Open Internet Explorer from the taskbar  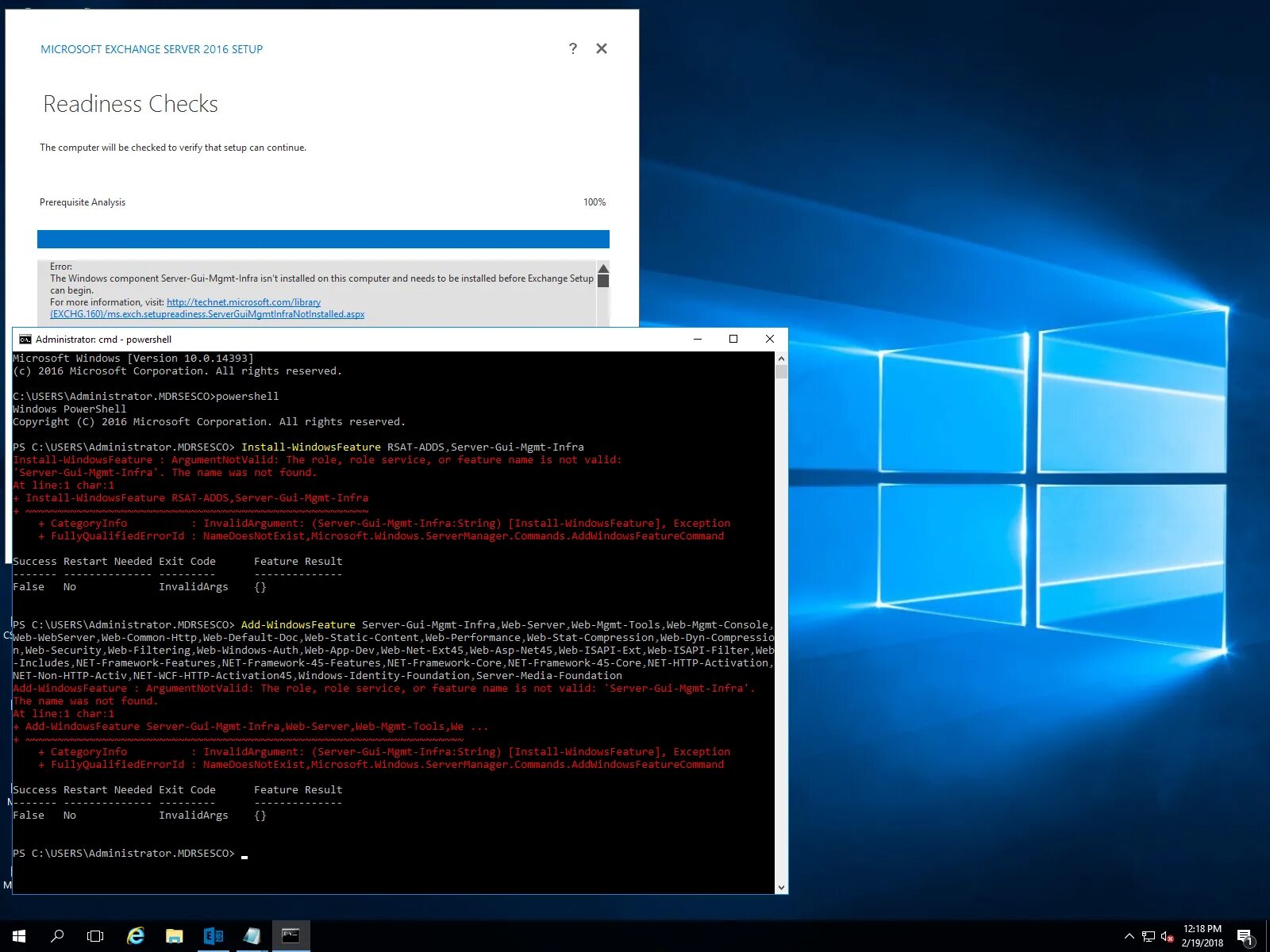[136, 936]
